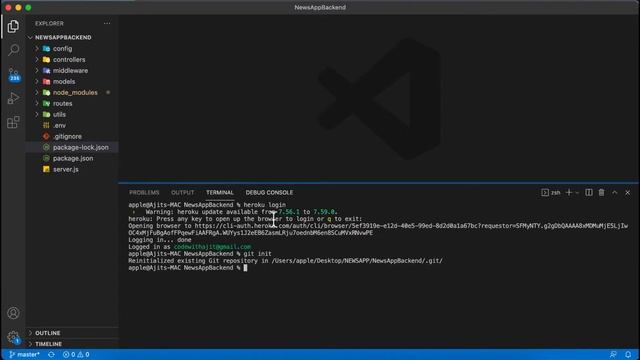Kill terminal with trash icon
The height and width of the screenshot is (360, 640).
point(601,192)
